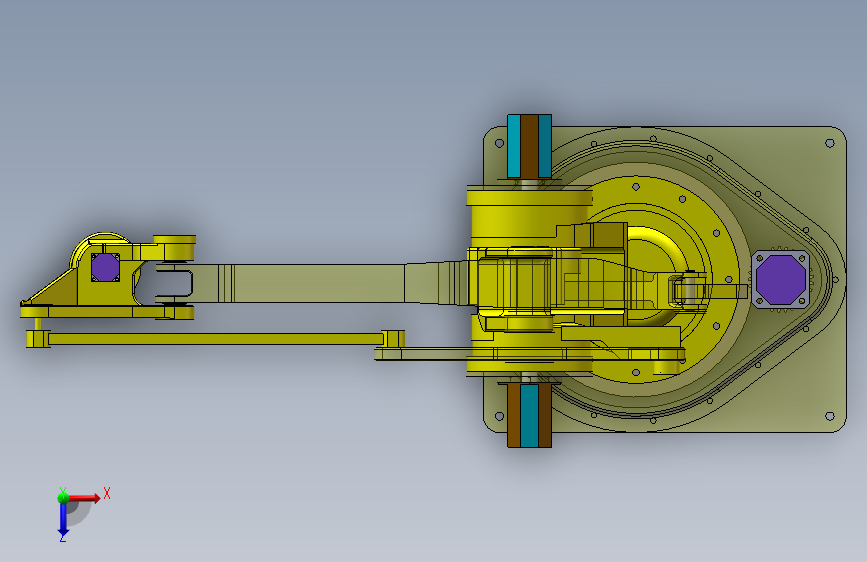
Task: Click the bottom-left corner hole of base plate
Action: point(499,416)
